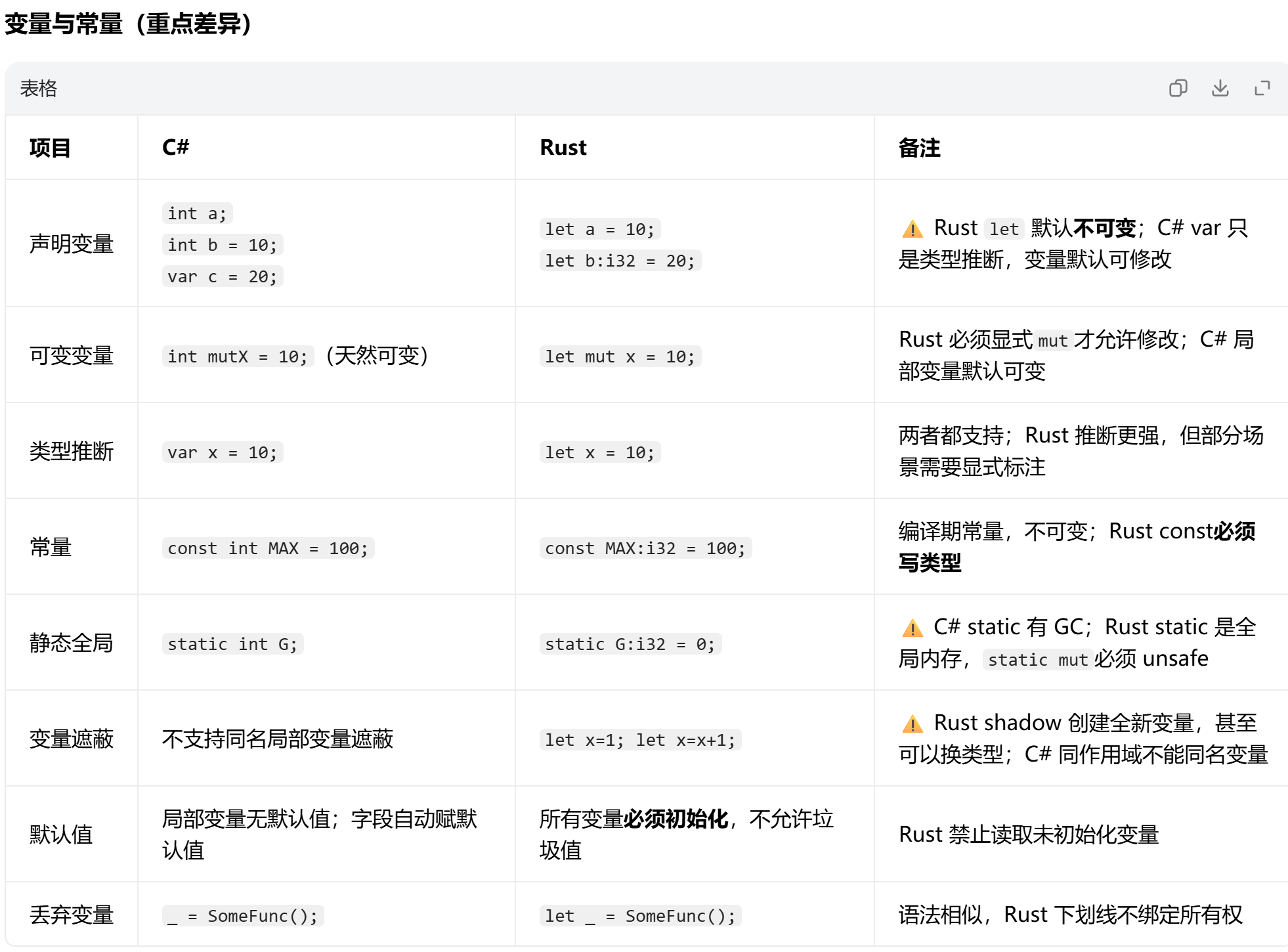Screen dimensions: 1288x952
Task: Click the bold text 必须初始化
Action: (x=676, y=819)
